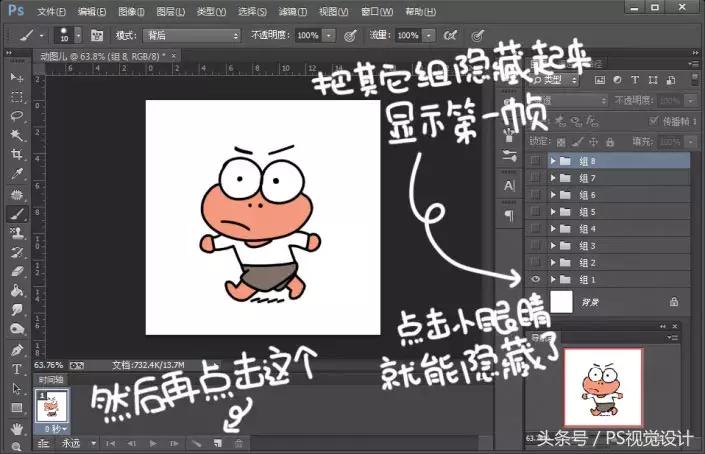Open the 窗口 menu
The height and width of the screenshot is (454, 705).
(377, 12)
